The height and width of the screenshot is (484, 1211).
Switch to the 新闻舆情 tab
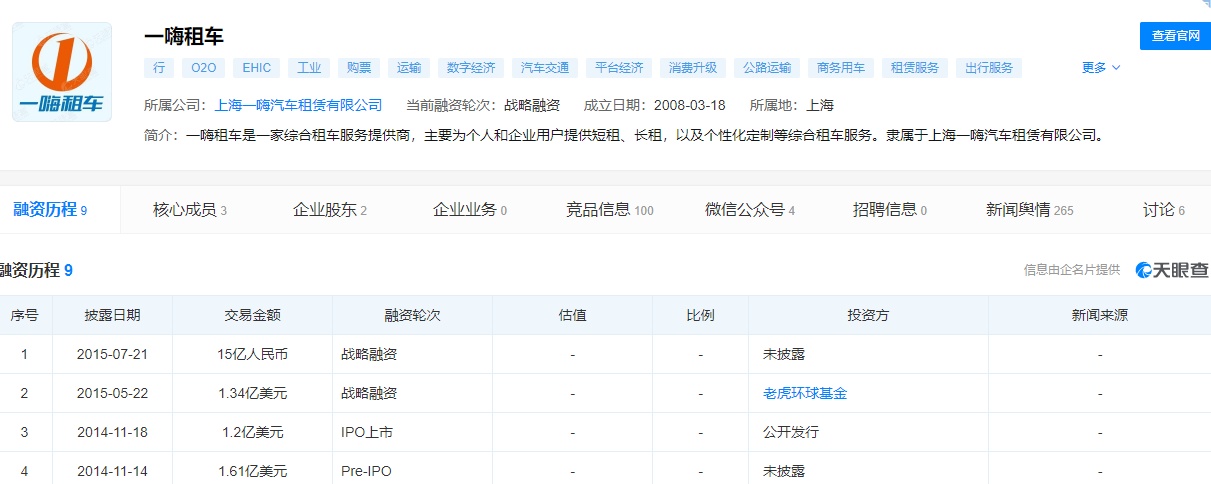click(1030, 210)
